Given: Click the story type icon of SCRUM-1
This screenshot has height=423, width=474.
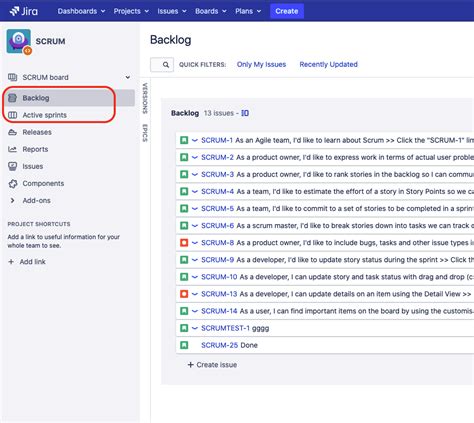Looking at the screenshot, I should coord(184,140).
